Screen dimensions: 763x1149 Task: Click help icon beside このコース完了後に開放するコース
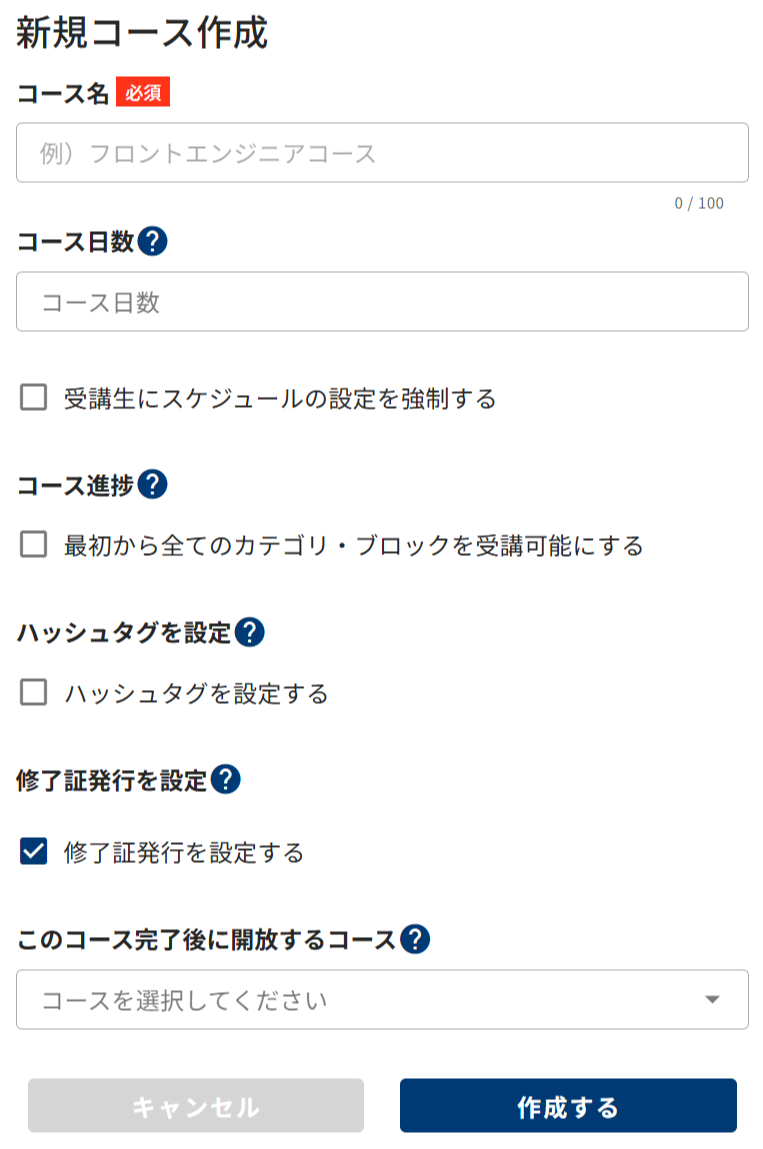tap(415, 939)
